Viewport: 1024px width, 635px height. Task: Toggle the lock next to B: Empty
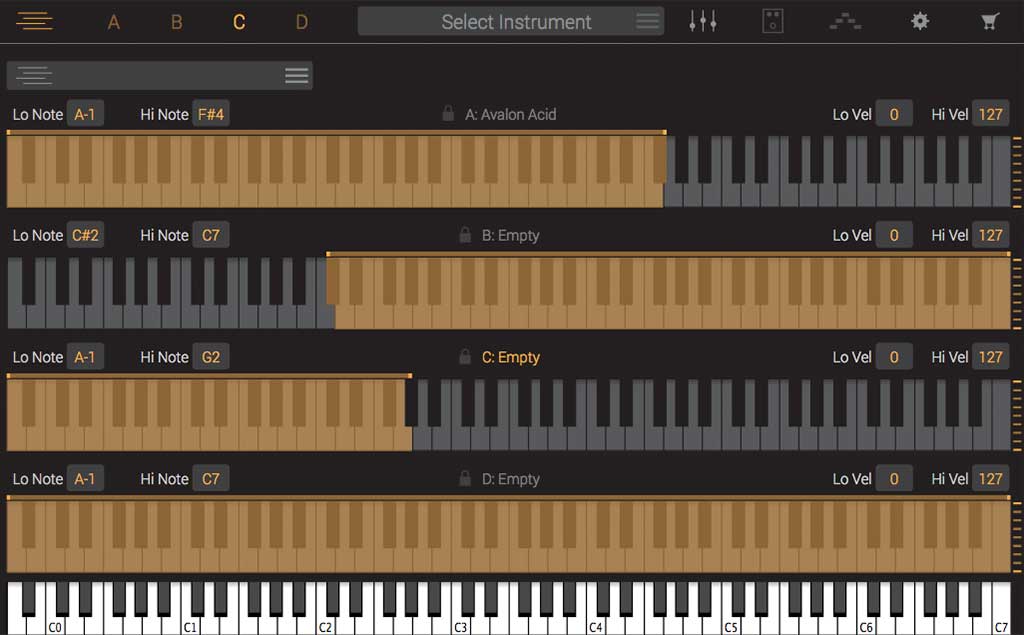tap(465, 236)
